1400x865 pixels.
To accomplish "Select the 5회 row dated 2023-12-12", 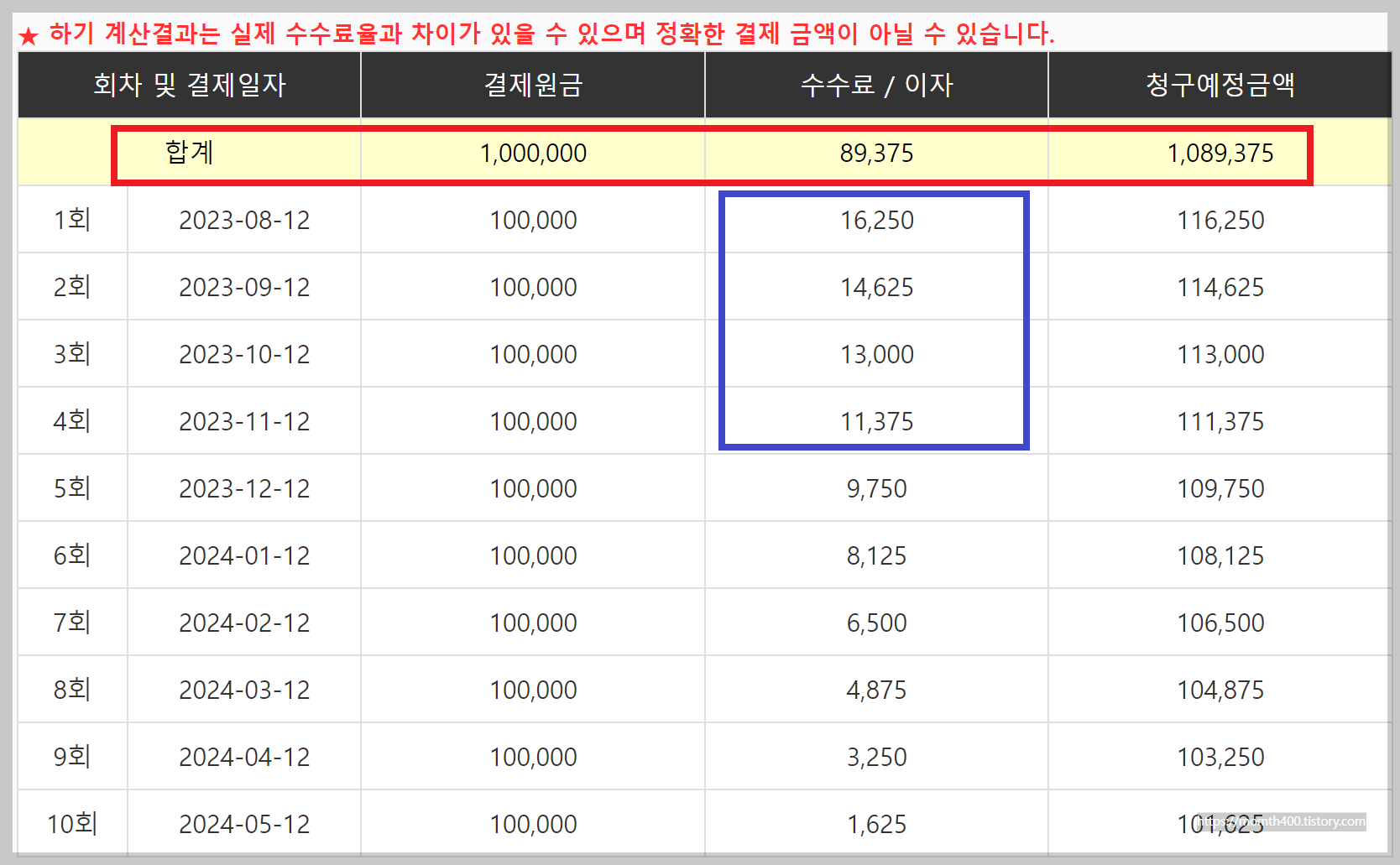I will 72,488.
